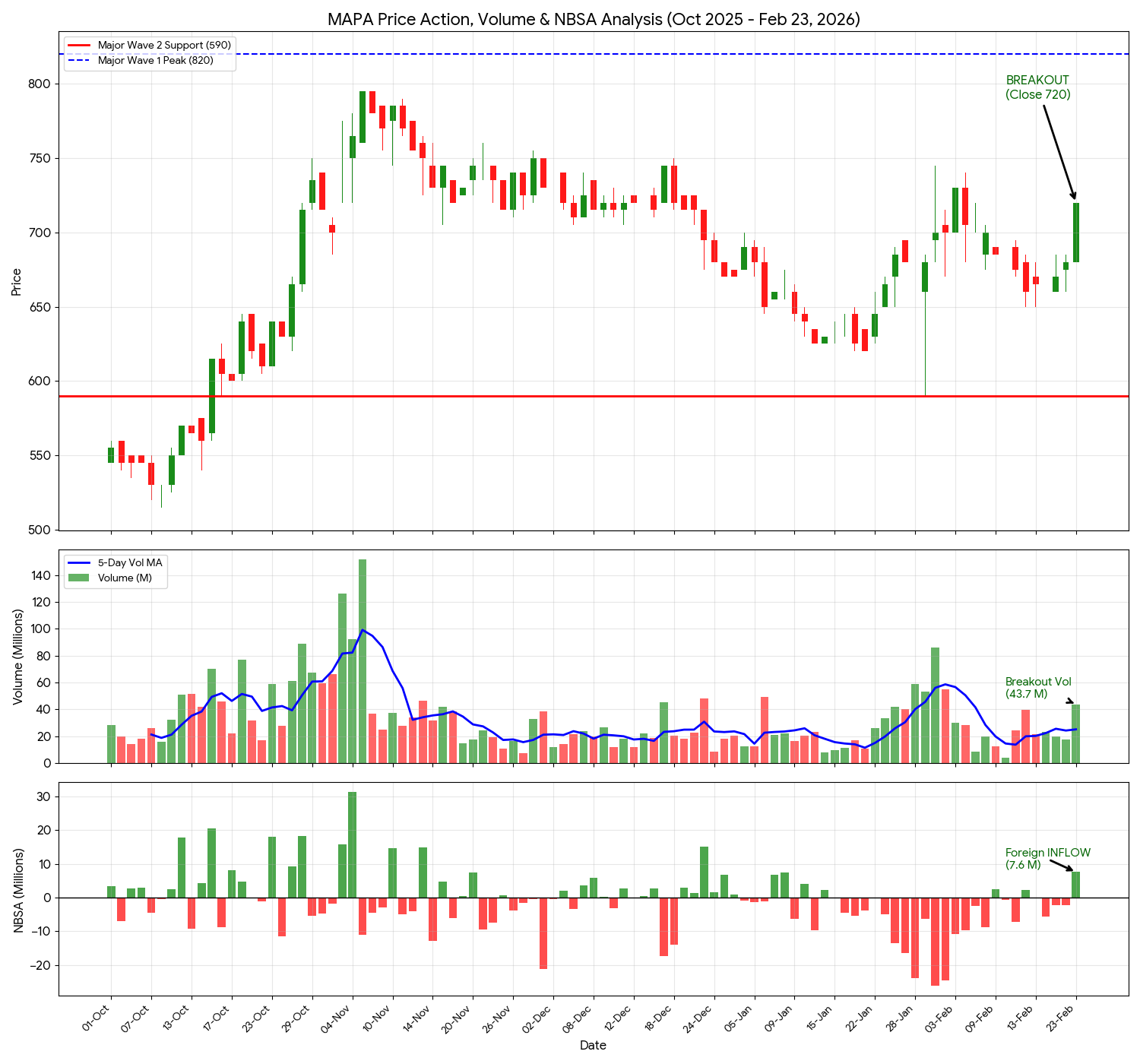This screenshot has width=1140, height=1064.
Task: Click the "Date" x-axis label
Action: click(593, 1046)
